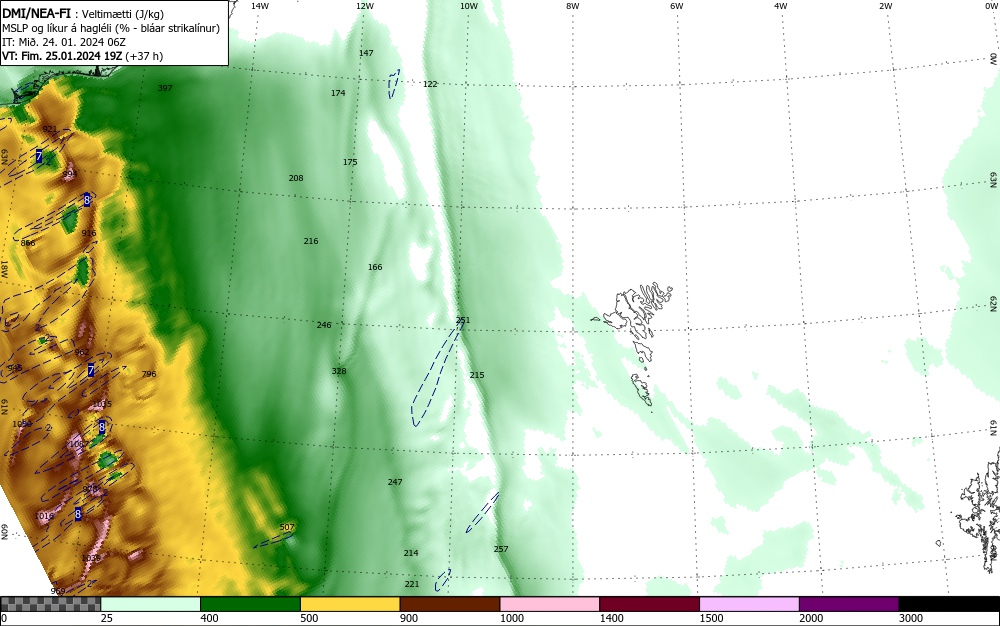
Task: Select the map value 216
Action: 311,241
